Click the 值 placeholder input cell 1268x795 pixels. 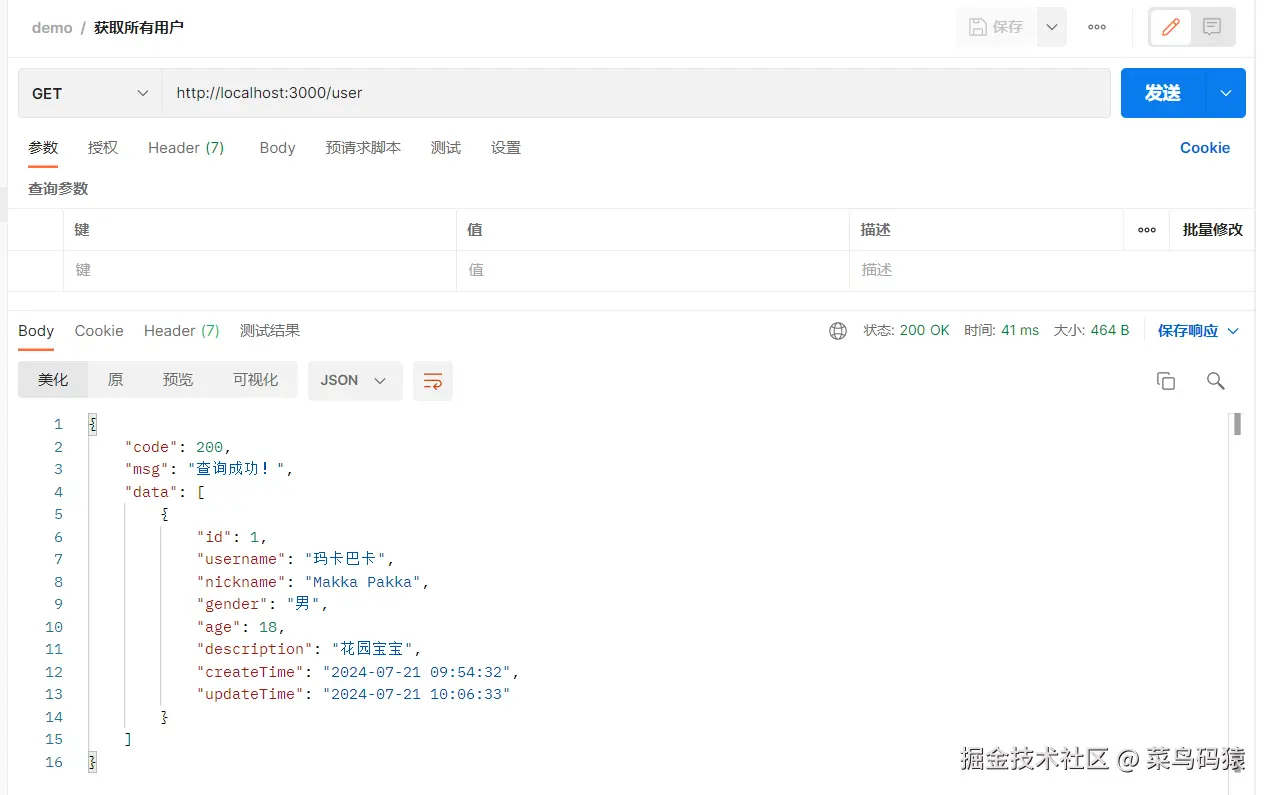653,270
